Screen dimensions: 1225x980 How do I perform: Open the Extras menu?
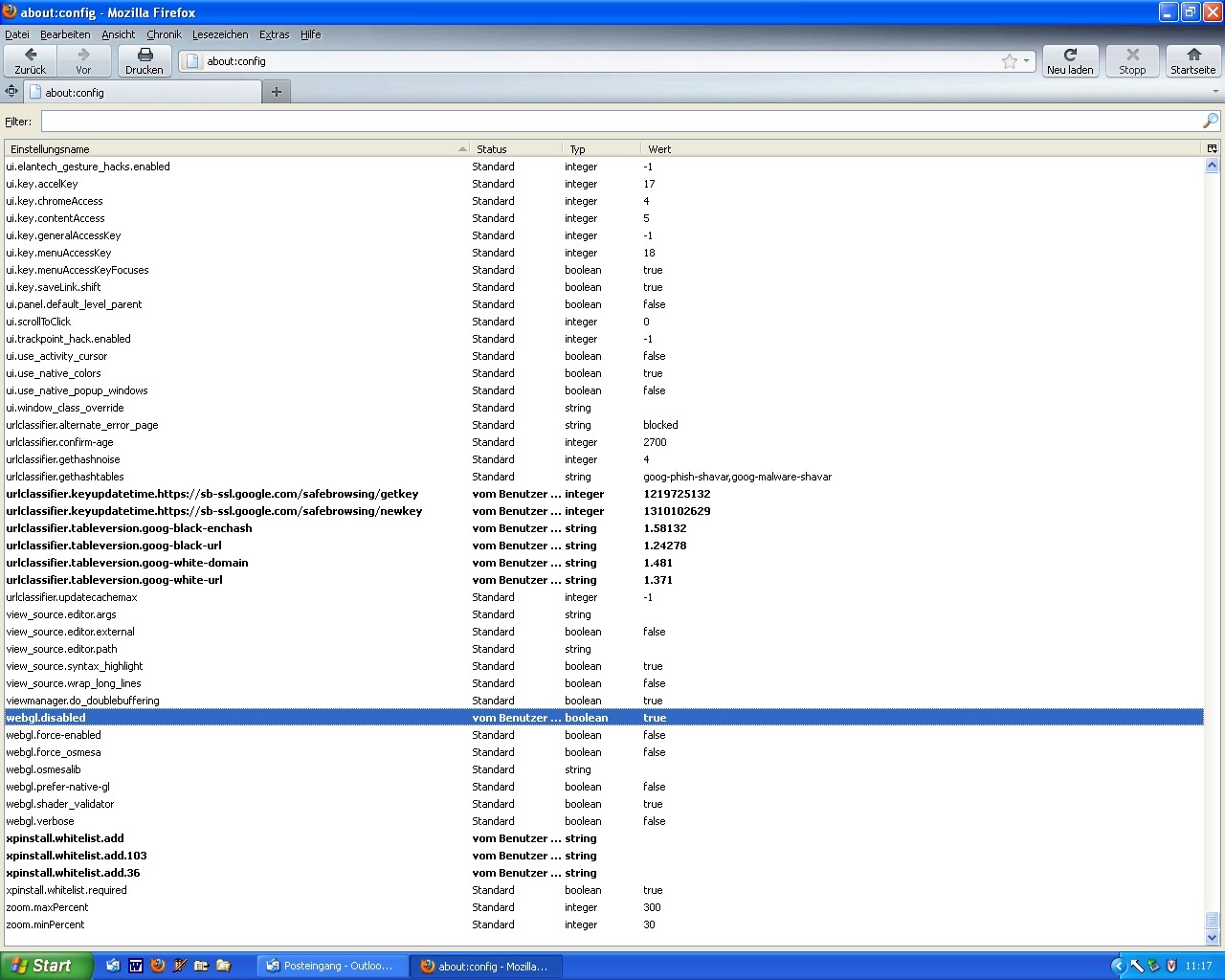tap(274, 34)
